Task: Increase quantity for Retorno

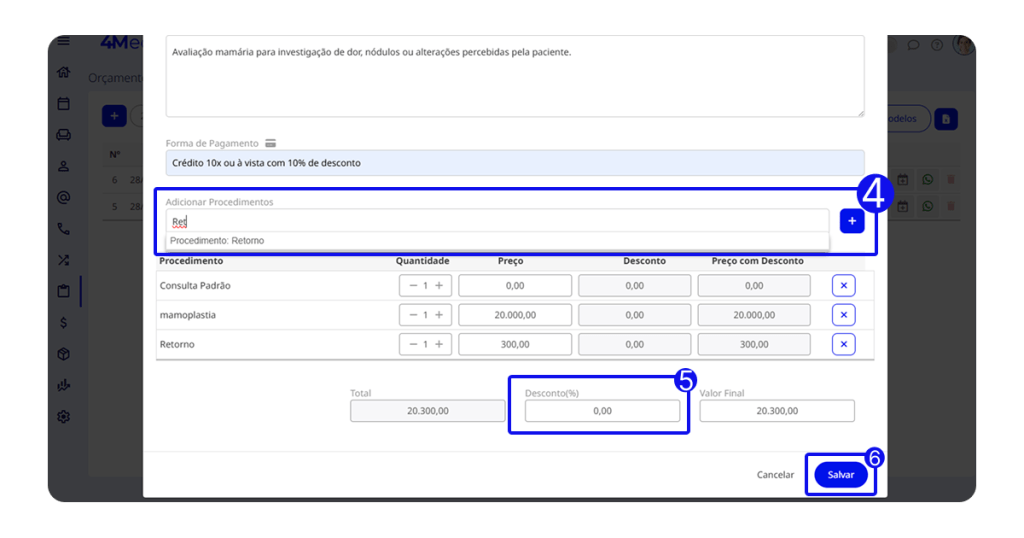Action: (x=438, y=345)
